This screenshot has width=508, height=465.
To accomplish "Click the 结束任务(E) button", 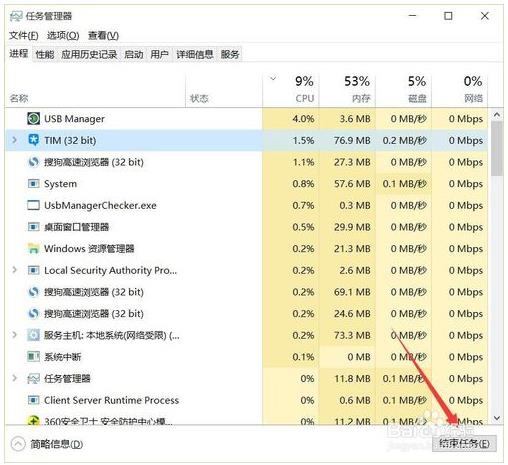I will (464, 444).
